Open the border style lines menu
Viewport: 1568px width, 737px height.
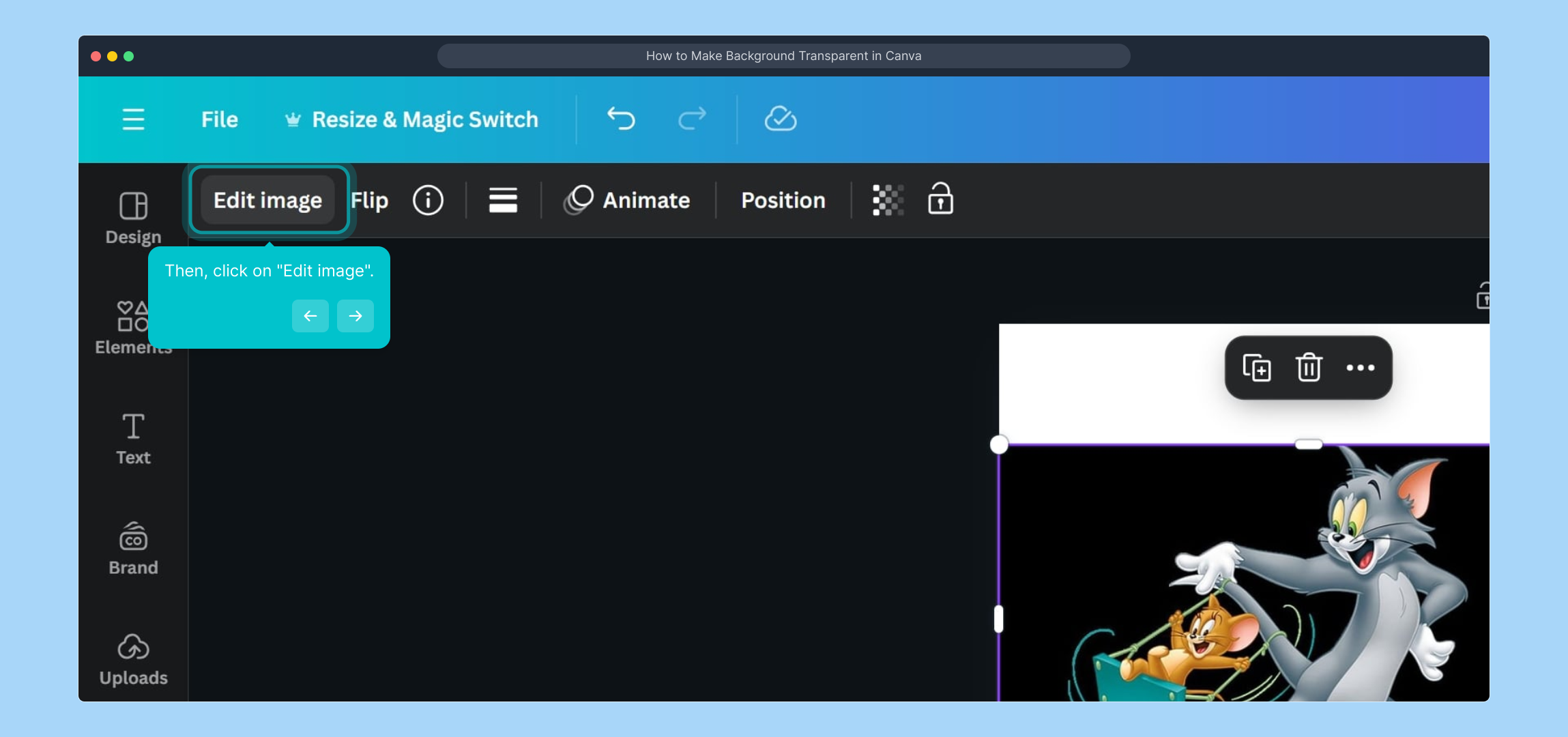pyautogui.click(x=503, y=201)
